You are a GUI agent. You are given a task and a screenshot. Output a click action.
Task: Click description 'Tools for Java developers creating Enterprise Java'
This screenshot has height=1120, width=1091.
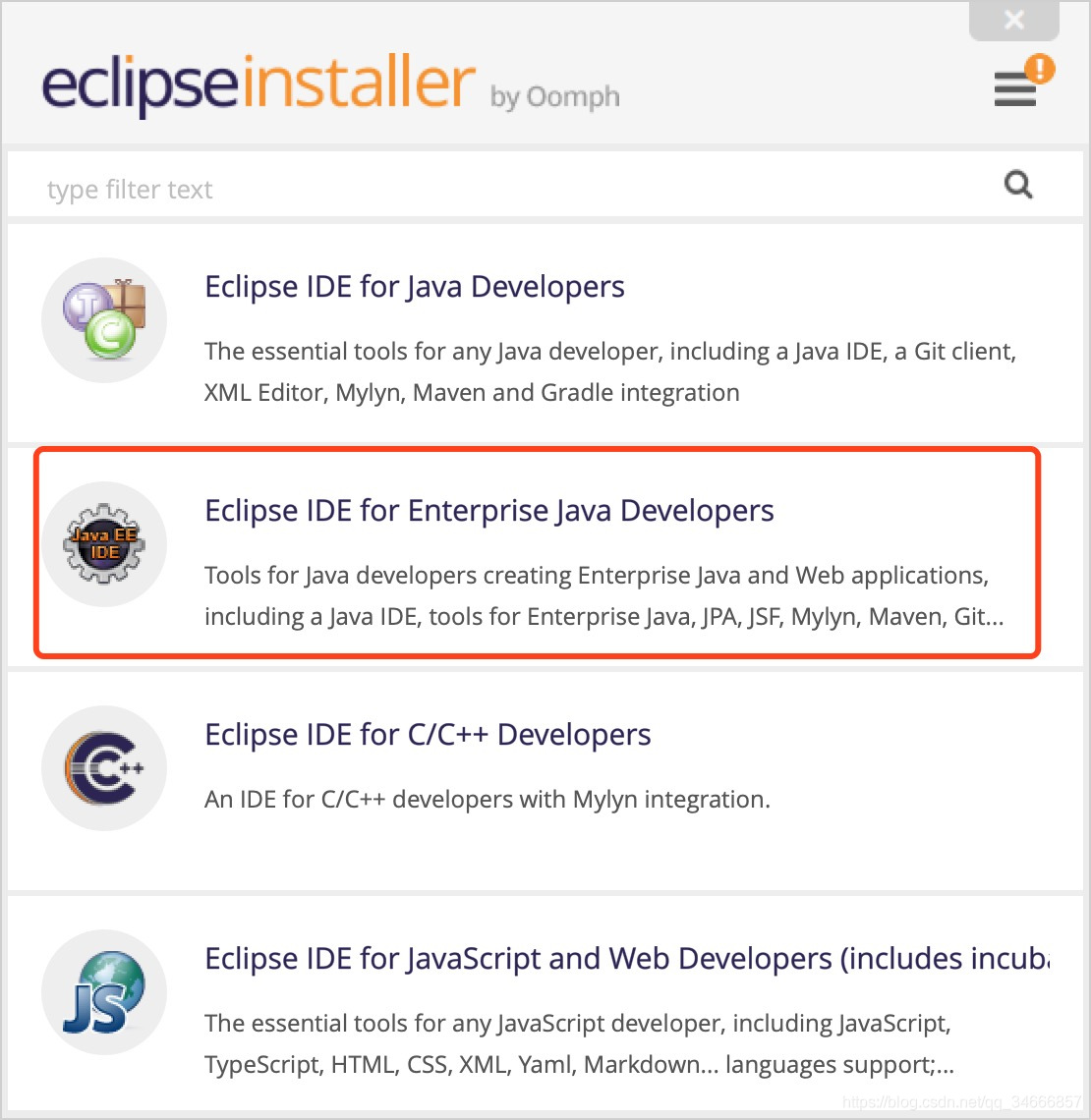point(603,595)
